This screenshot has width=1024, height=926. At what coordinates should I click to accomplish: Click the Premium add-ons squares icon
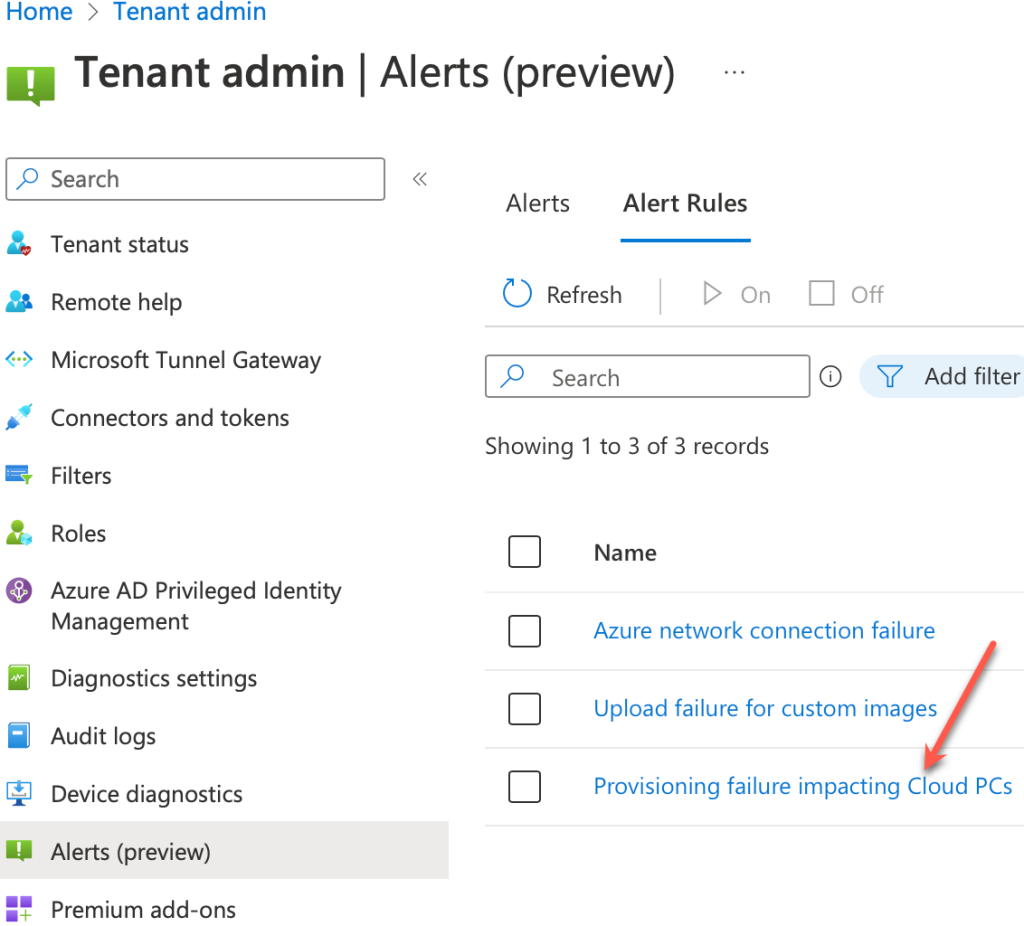coord(19,909)
